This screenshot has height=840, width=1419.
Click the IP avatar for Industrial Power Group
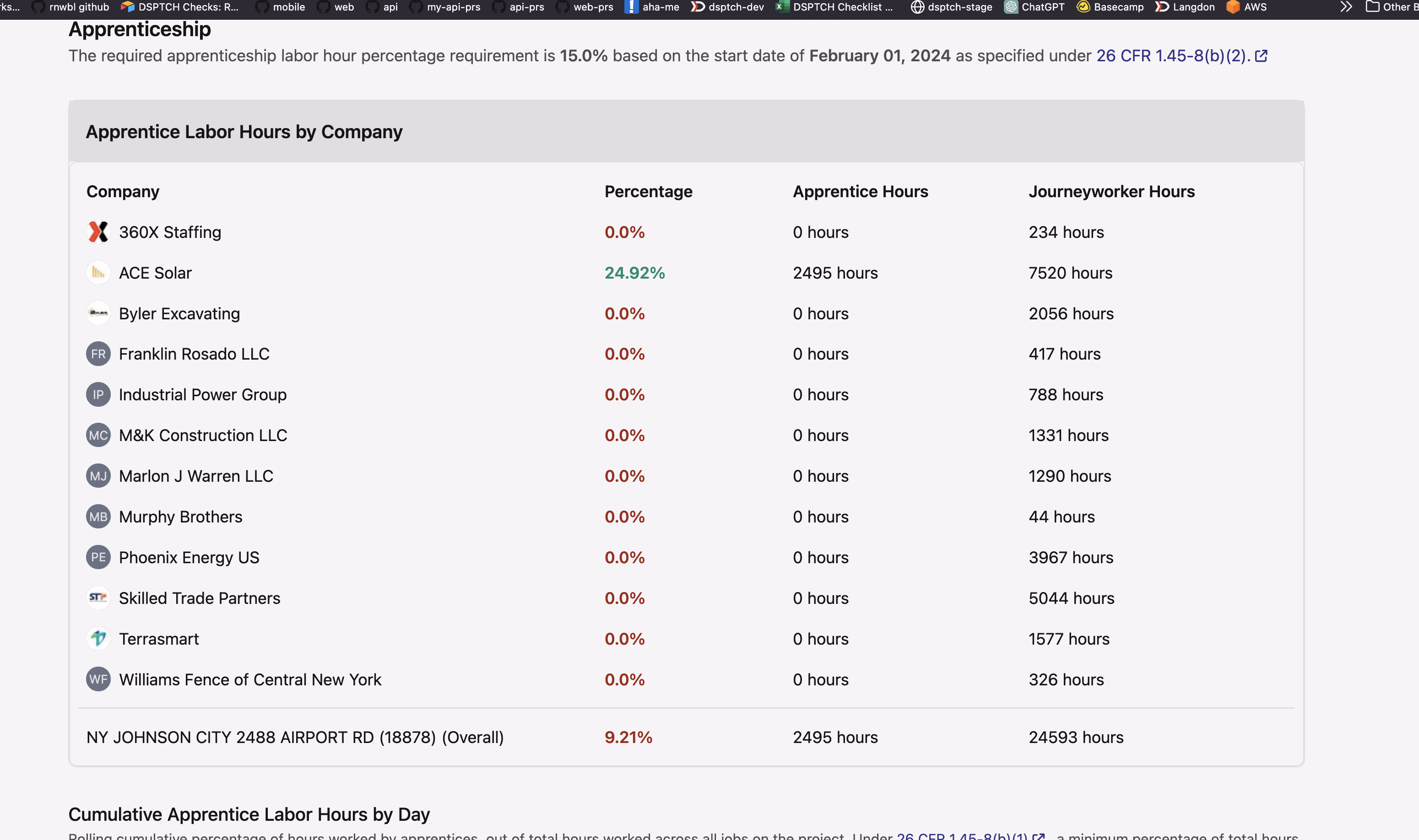tap(98, 394)
